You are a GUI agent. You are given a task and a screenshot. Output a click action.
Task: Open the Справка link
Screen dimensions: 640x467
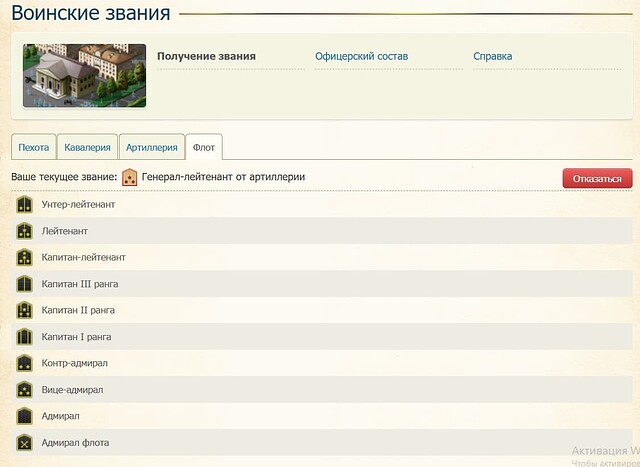493,56
